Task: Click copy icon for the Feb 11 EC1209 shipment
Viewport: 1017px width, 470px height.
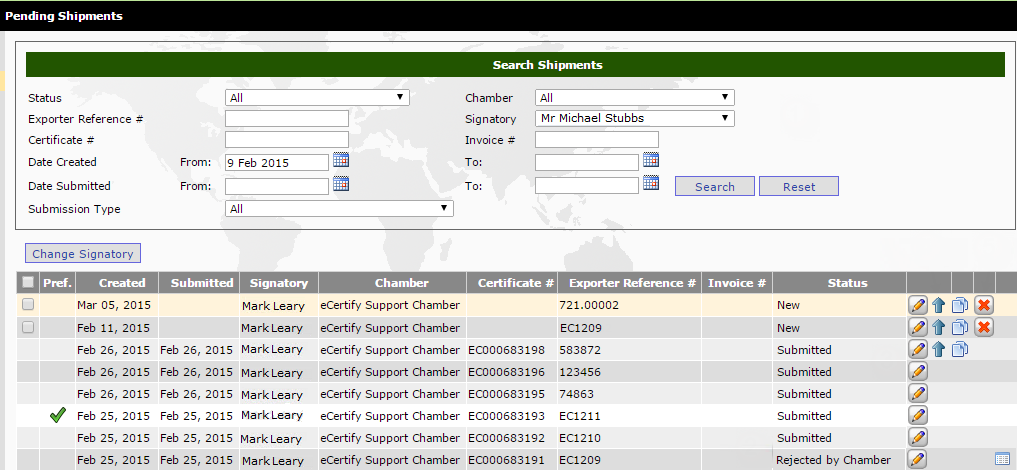Action: pyautogui.click(x=960, y=327)
